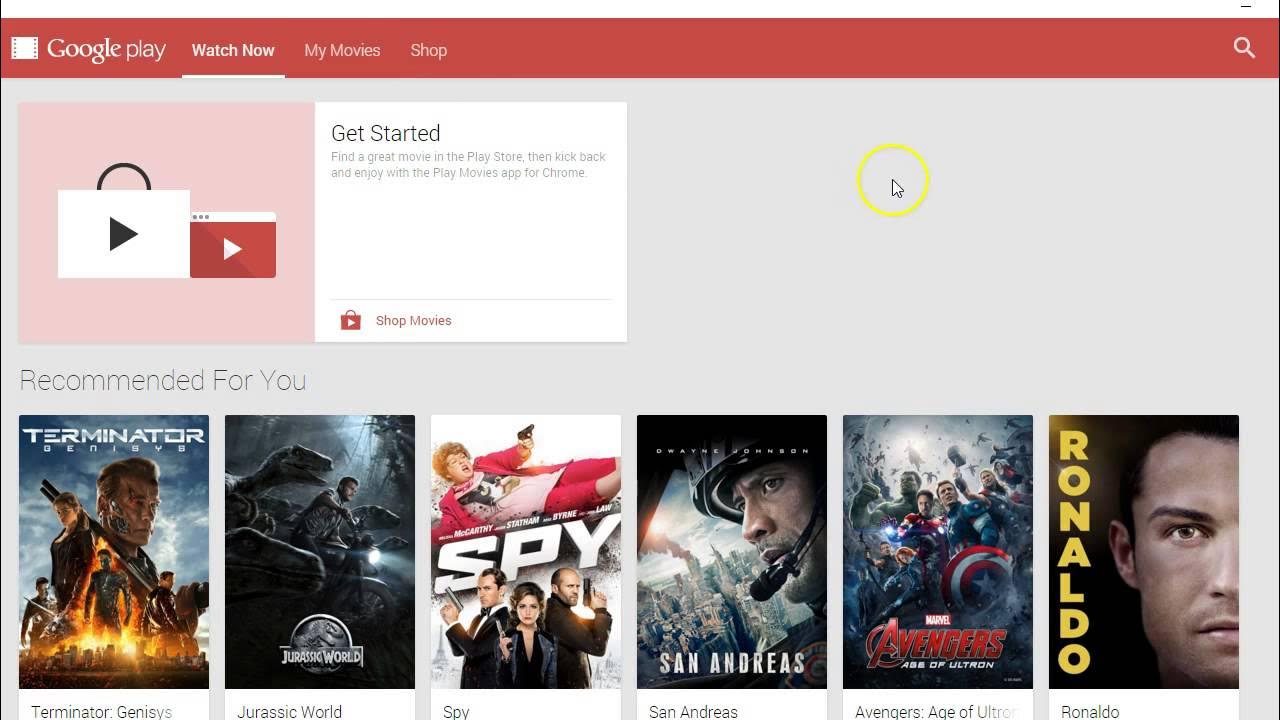Open the San Andreas poster
The height and width of the screenshot is (720, 1280).
pos(732,552)
